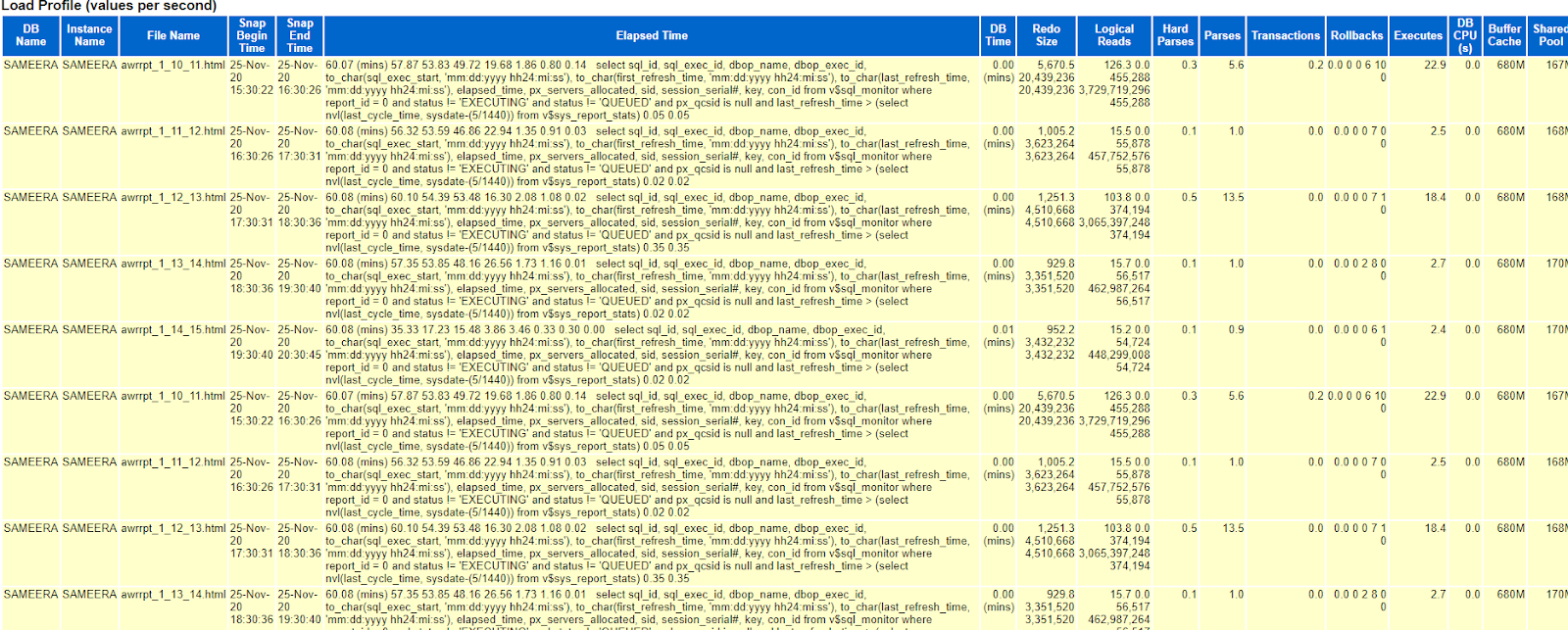Click the Rollbacks column header
Viewport: 1568px width, 630px height.
(1356, 35)
